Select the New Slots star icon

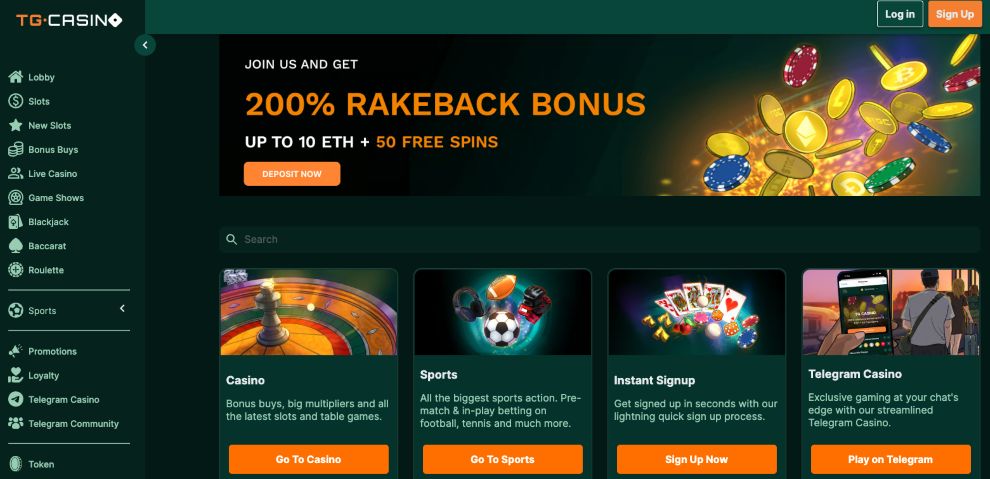16,125
